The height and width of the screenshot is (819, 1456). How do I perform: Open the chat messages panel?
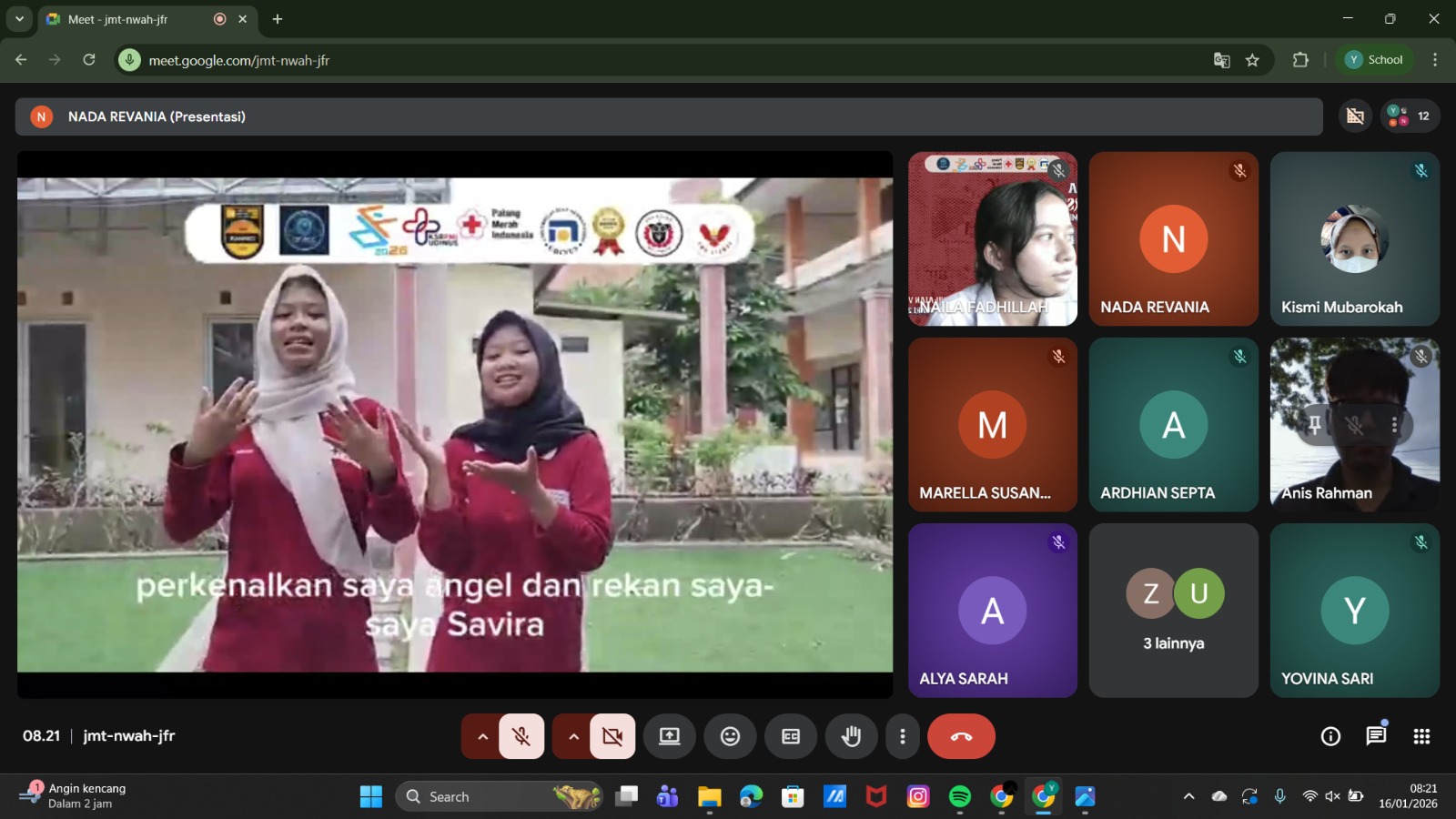(1376, 736)
